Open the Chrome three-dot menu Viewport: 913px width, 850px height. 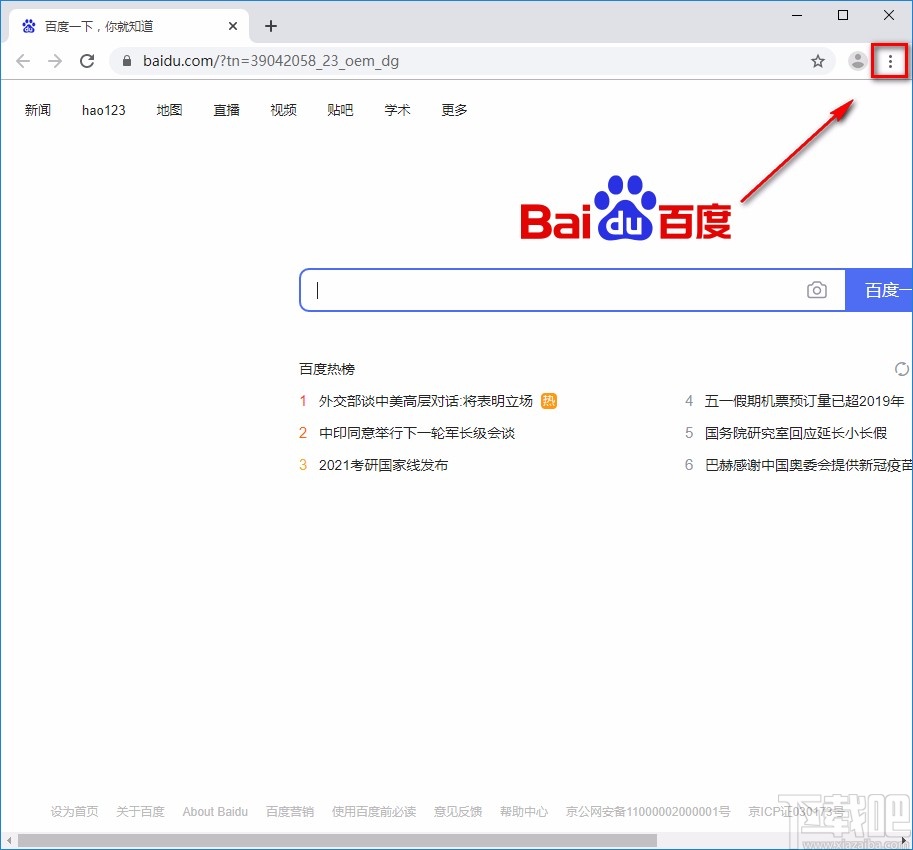click(890, 60)
